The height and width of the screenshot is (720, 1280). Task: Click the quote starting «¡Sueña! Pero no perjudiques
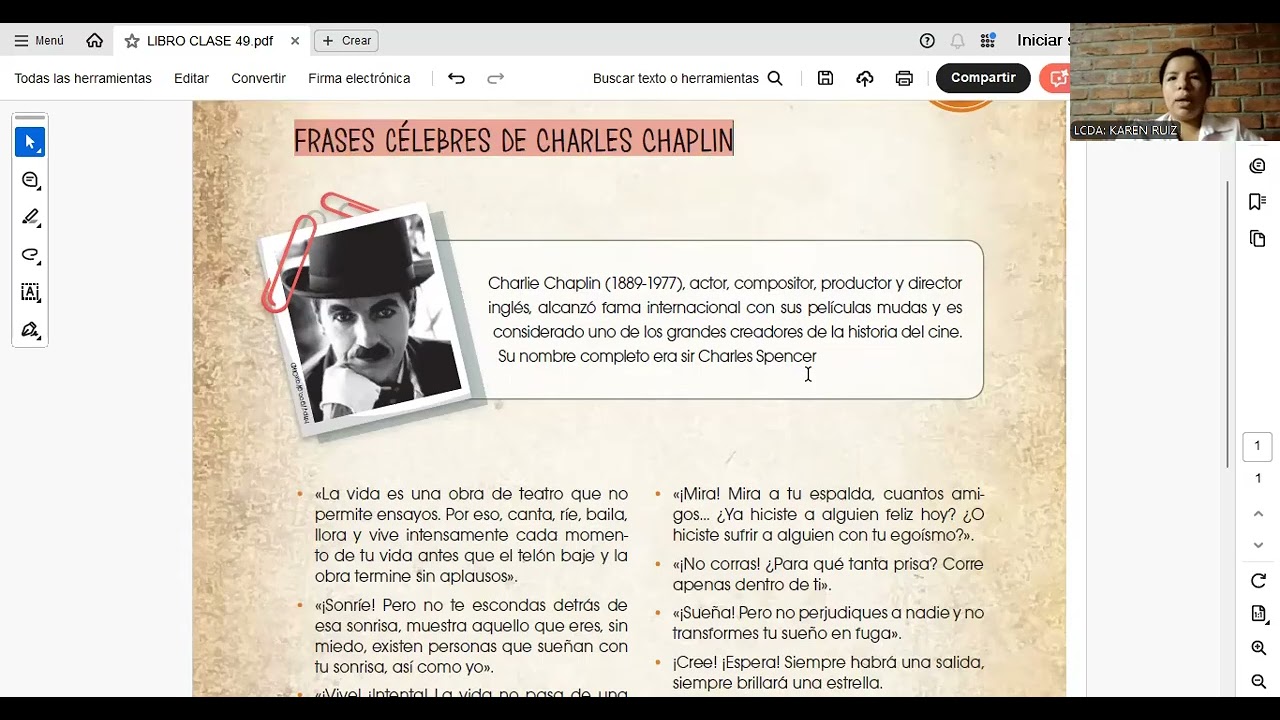pos(828,623)
